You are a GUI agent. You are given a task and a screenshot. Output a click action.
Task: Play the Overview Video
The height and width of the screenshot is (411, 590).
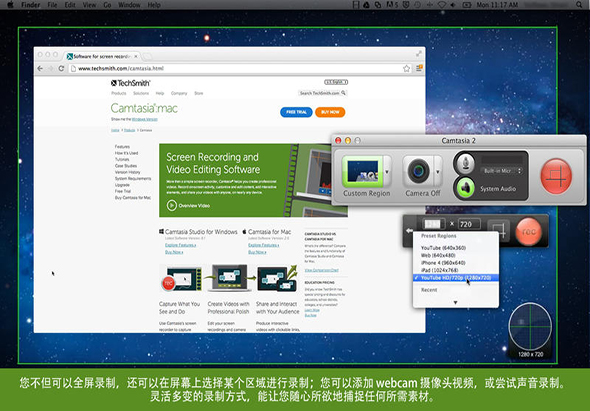[188, 206]
